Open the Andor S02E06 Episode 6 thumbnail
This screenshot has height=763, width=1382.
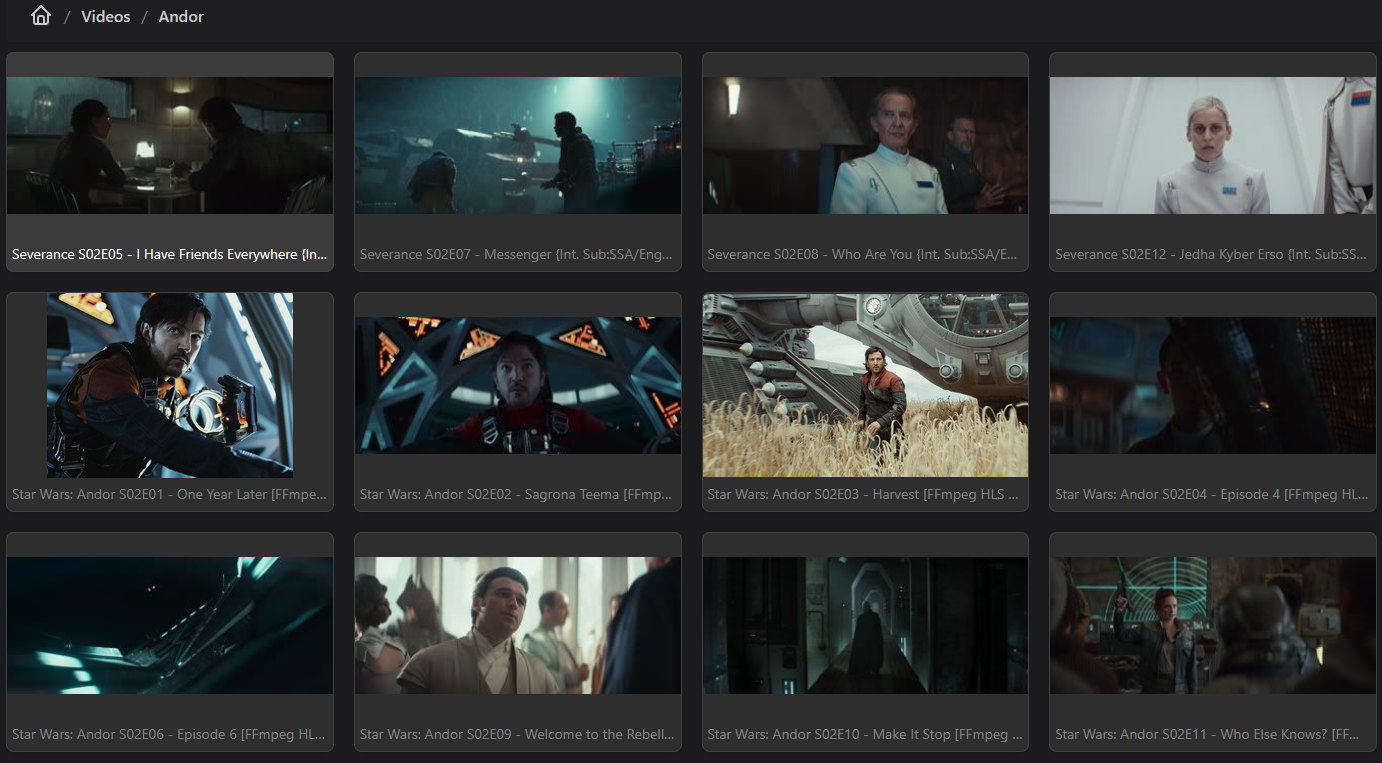170,626
